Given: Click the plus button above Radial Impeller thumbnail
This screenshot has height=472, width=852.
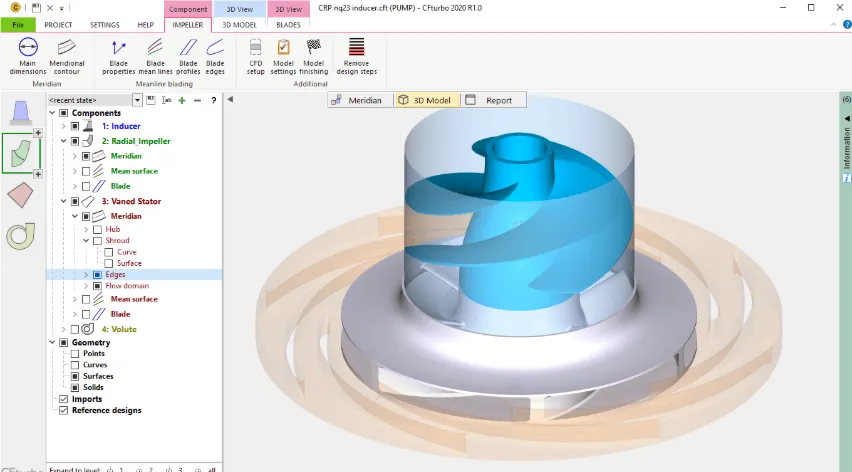Looking at the screenshot, I should [x=38, y=133].
